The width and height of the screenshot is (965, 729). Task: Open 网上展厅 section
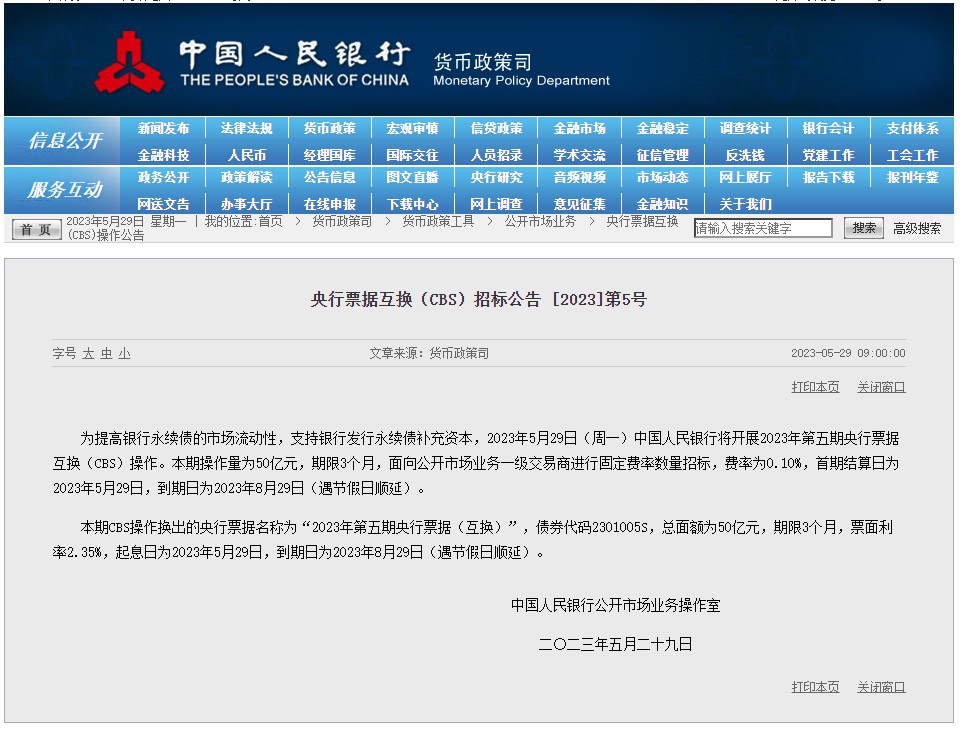[745, 178]
